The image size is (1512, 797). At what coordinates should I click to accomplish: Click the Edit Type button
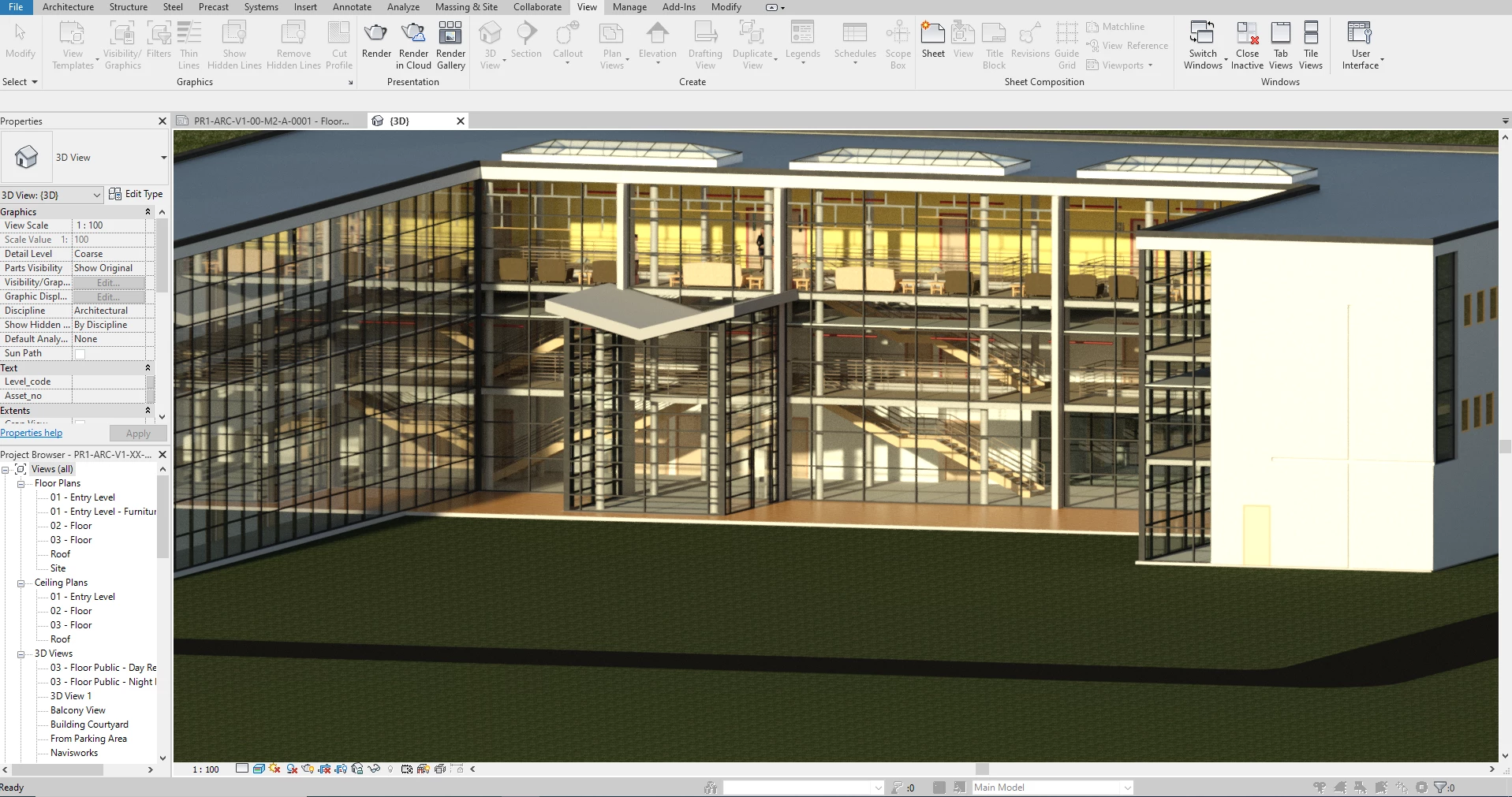(x=136, y=194)
